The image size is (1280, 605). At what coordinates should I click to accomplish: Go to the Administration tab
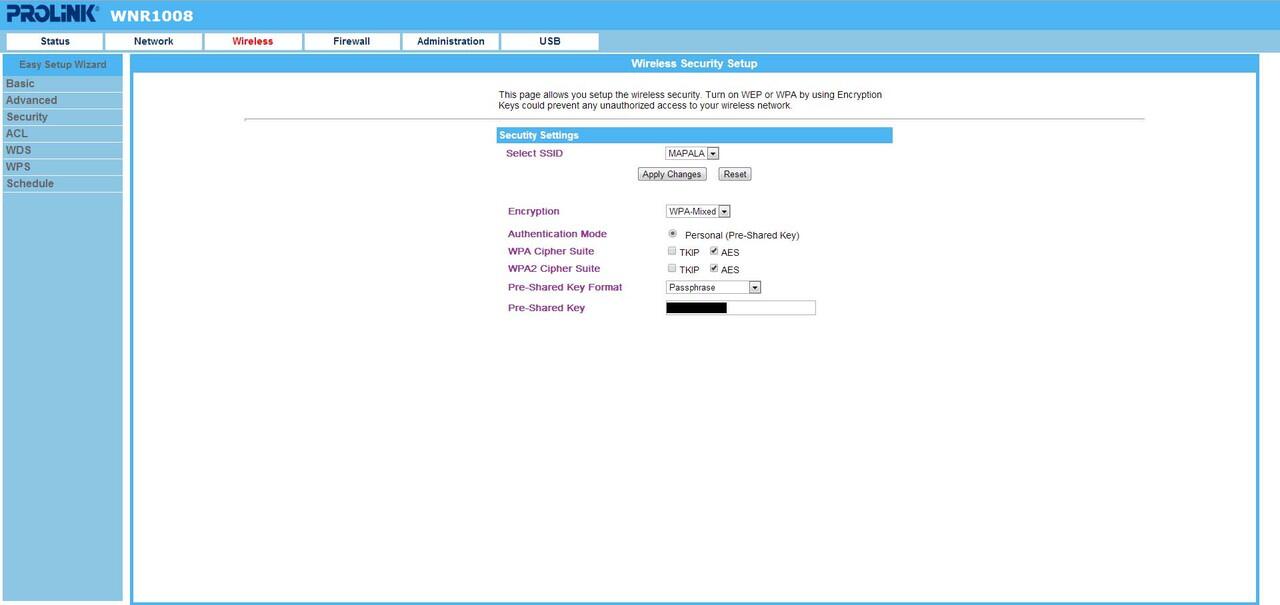coord(450,41)
